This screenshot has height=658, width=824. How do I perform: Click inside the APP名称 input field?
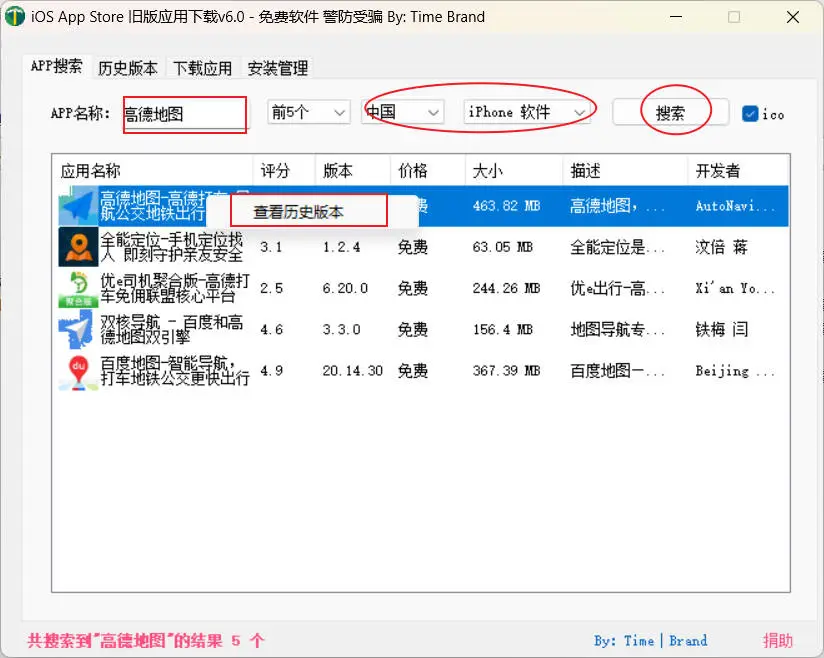(x=184, y=115)
